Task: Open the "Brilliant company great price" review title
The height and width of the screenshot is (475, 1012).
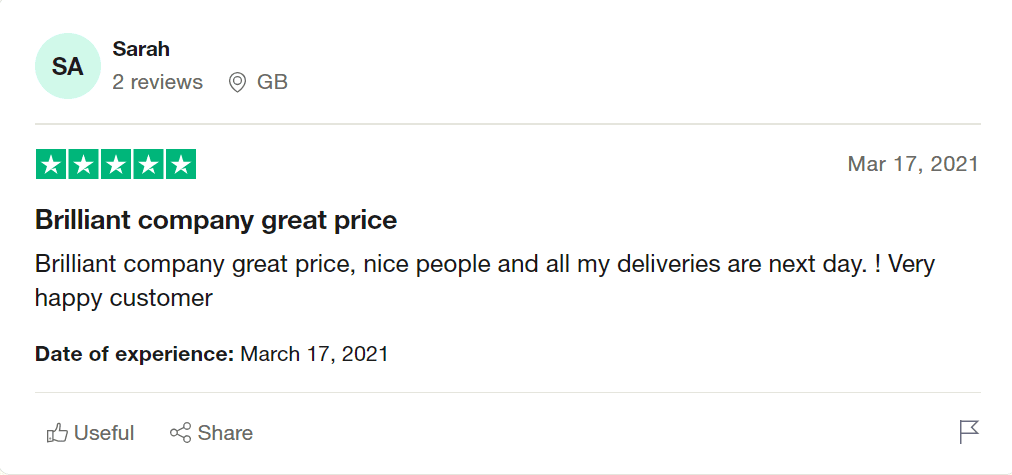Action: [216, 220]
